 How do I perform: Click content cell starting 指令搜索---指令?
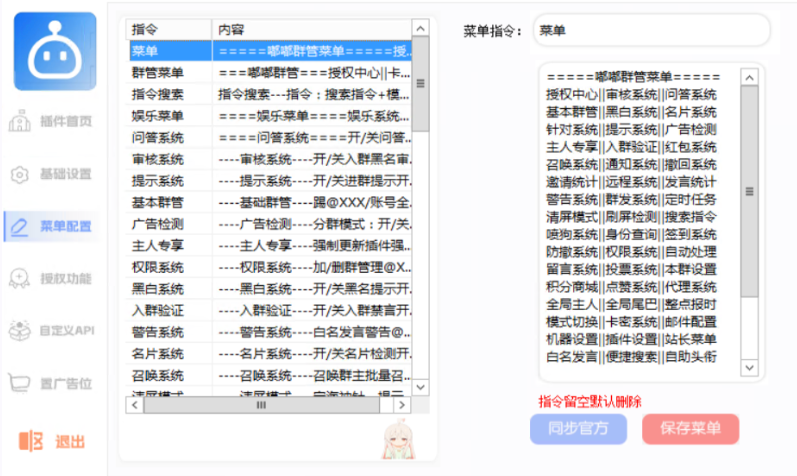tap(312, 94)
